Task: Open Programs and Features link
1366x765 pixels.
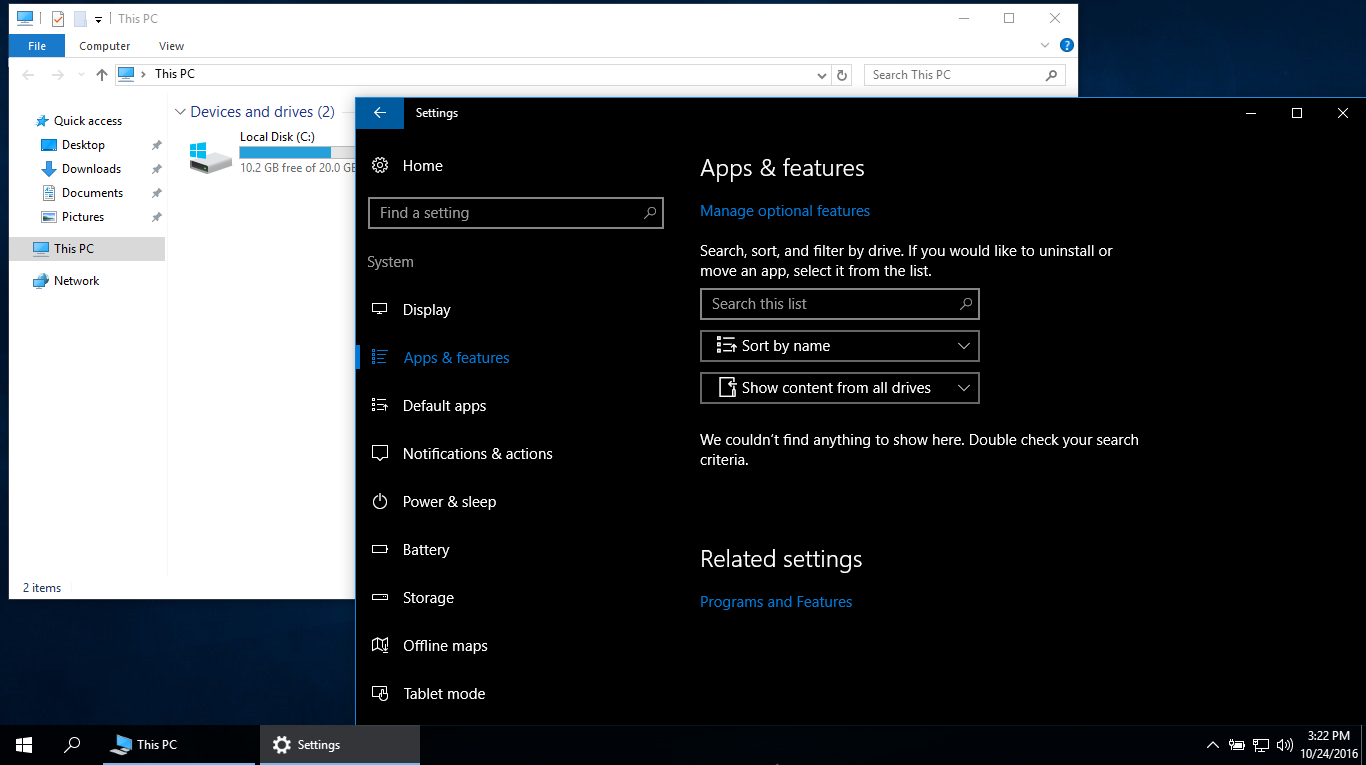Action: coord(776,601)
